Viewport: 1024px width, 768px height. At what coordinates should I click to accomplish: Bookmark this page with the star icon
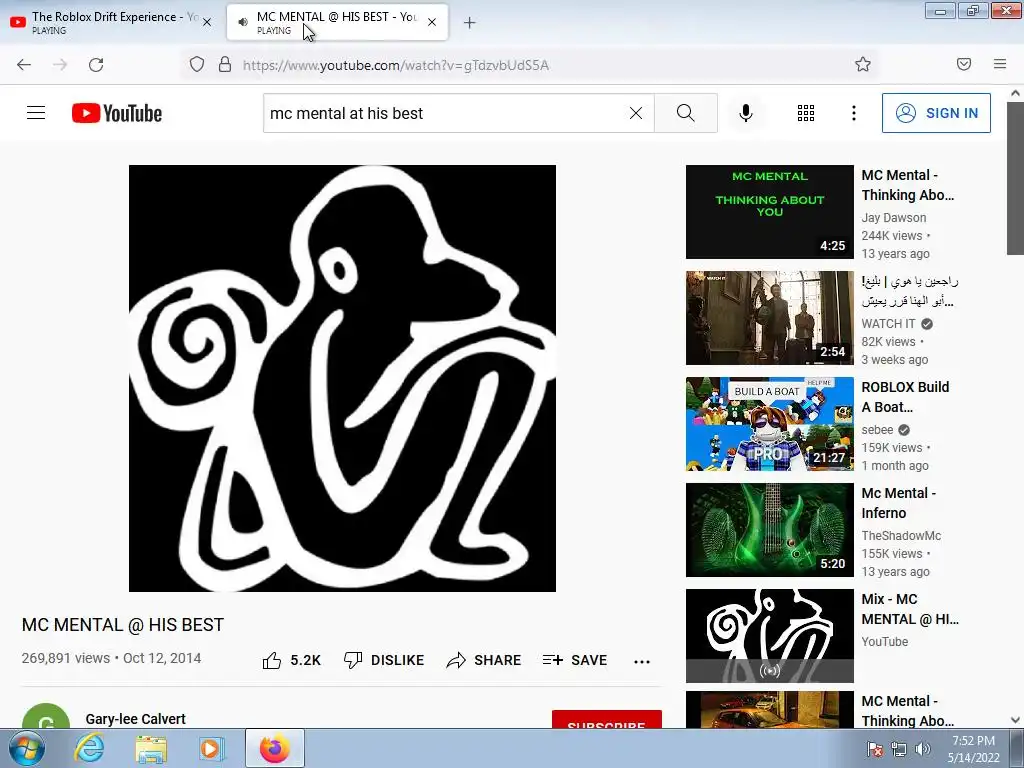click(x=863, y=64)
